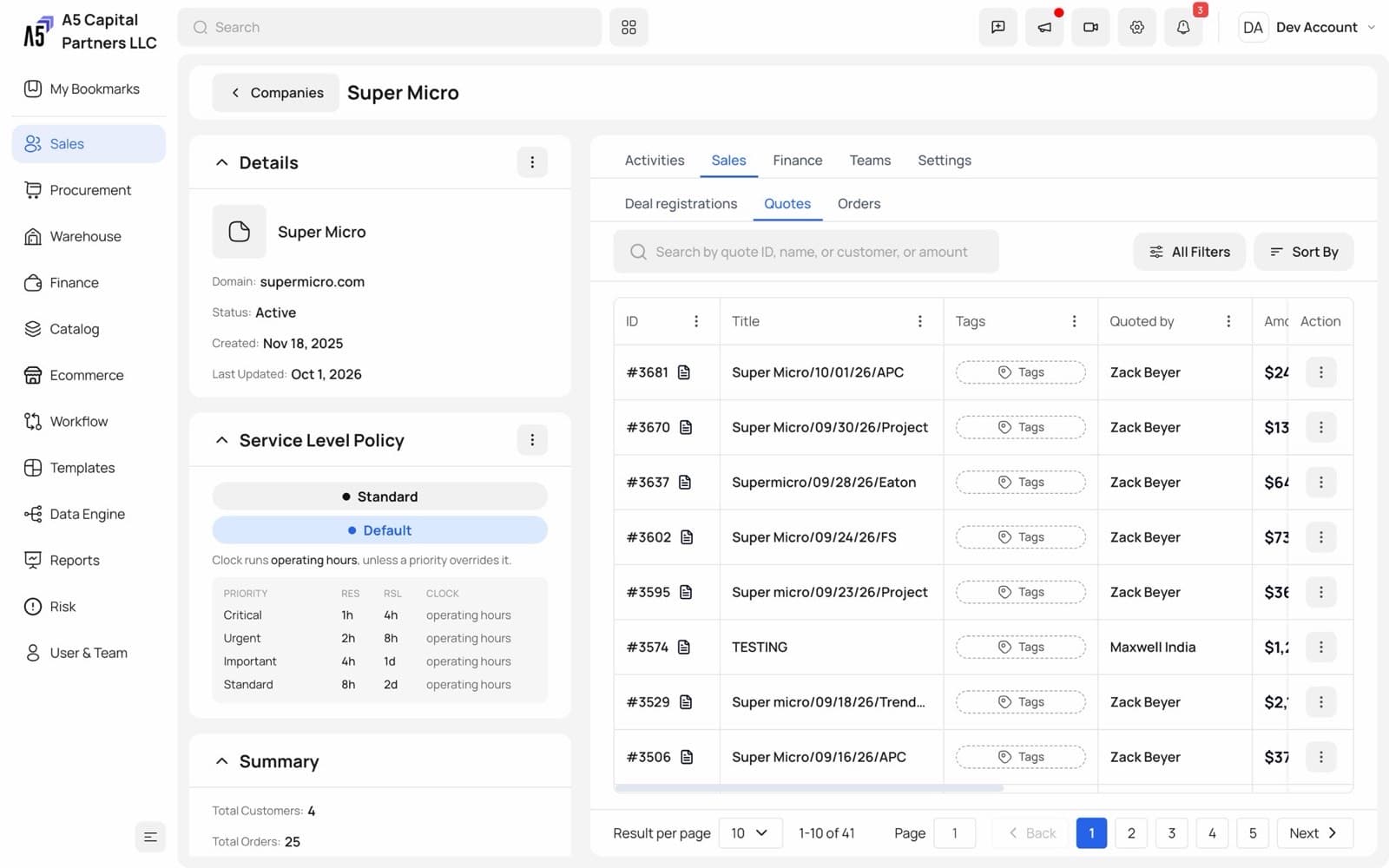The width and height of the screenshot is (1389, 868).
Task: Open My Bookmarks in sidebar
Action: click(x=89, y=89)
